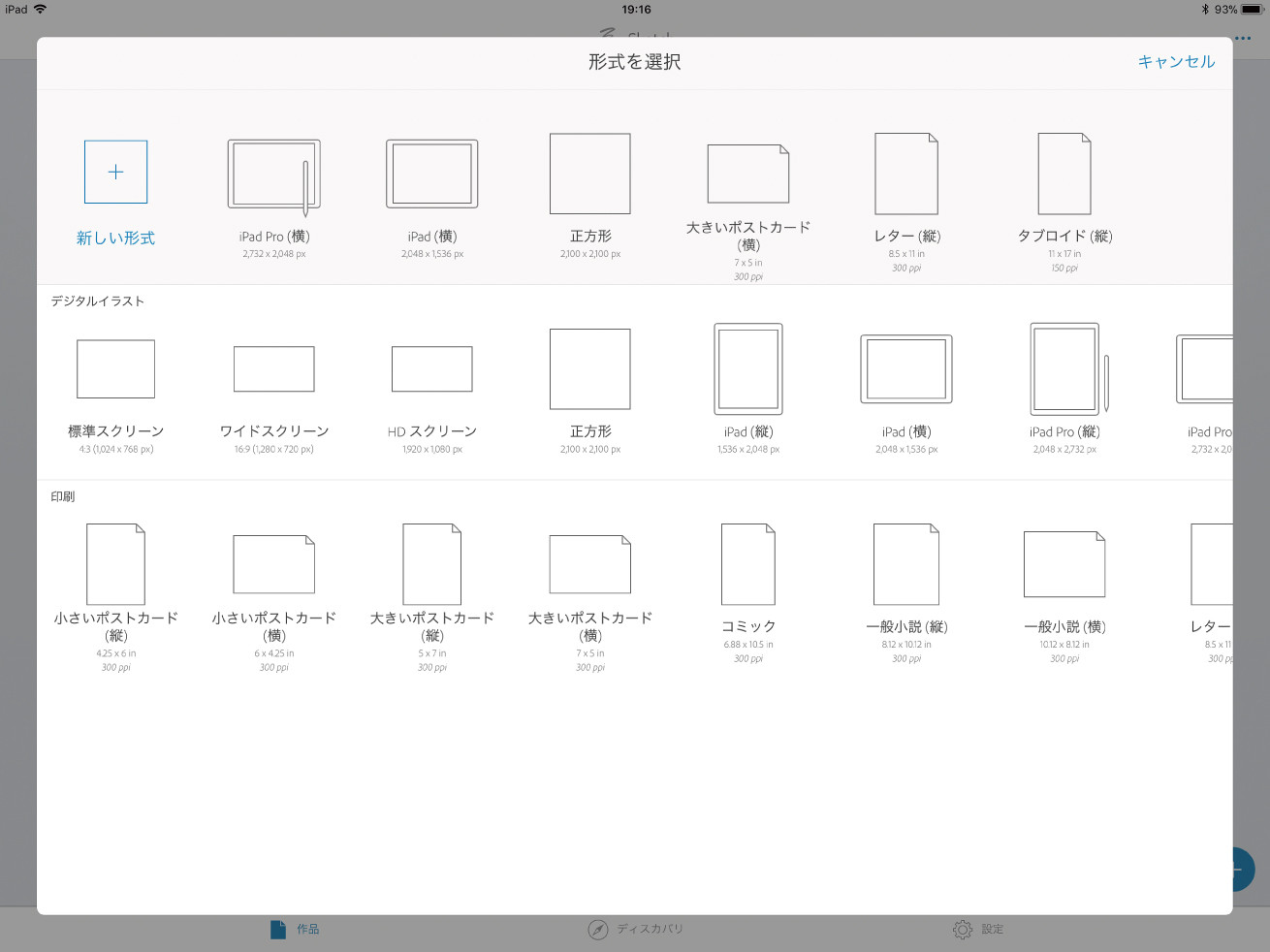1270x952 pixels.
Task: Choose 小さいポストカード (縦) print format
Action: pyautogui.click(x=115, y=598)
